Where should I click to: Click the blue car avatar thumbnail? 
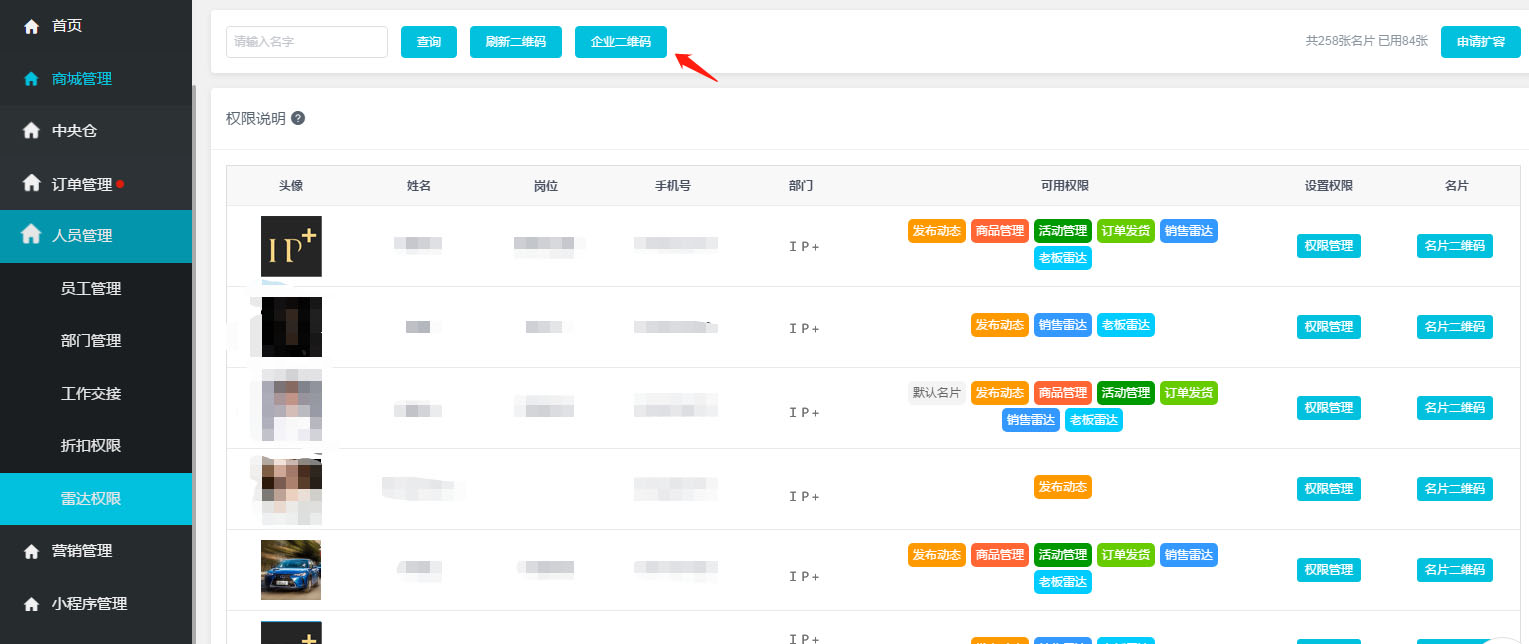pyautogui.click(x=291, y=570)
